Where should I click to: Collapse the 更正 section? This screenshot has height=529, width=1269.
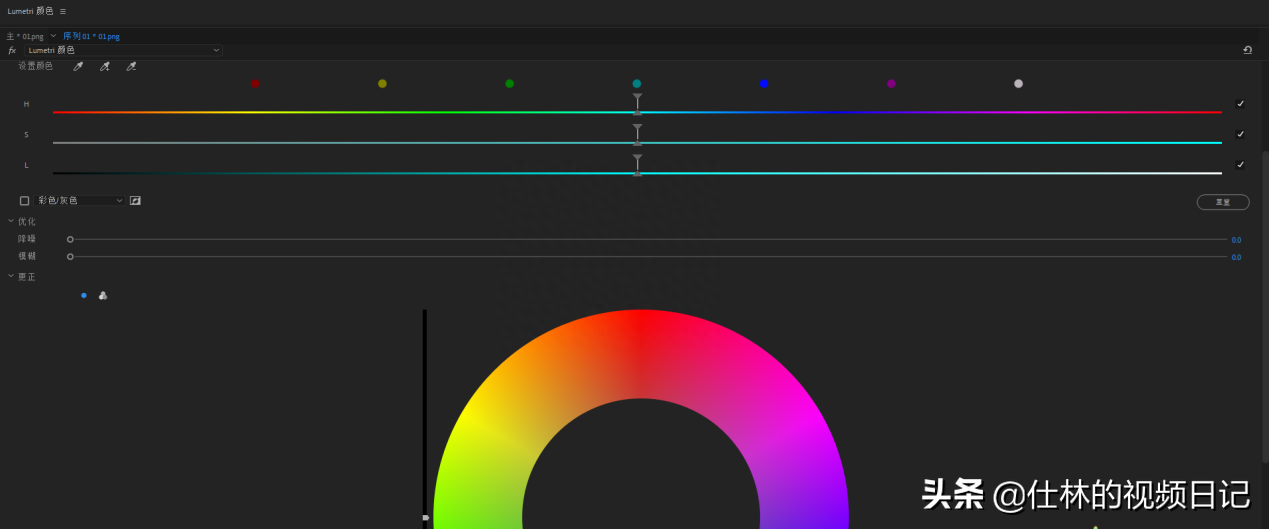(x=11, y=276)
